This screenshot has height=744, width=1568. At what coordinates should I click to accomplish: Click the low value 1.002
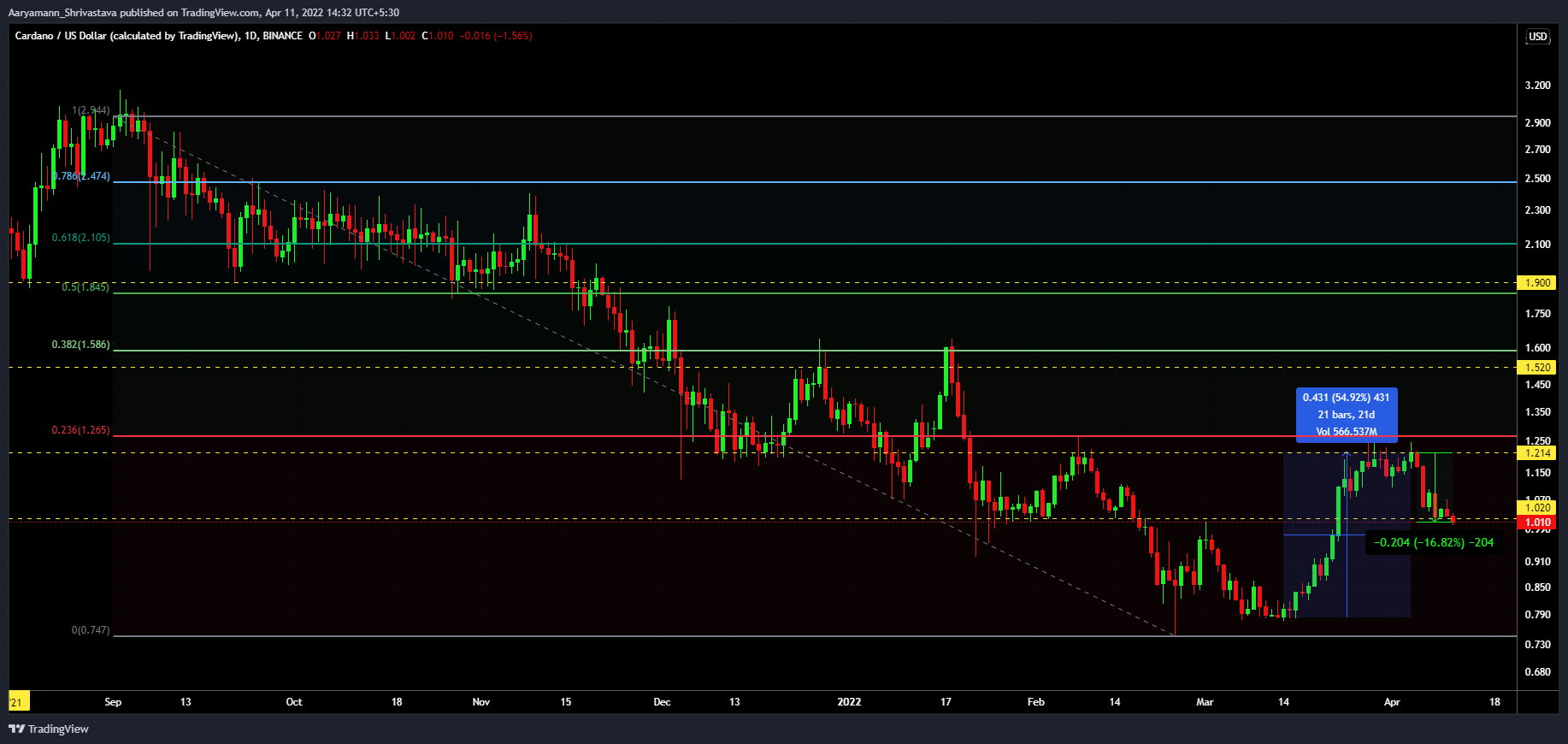[x=403, y=36]
